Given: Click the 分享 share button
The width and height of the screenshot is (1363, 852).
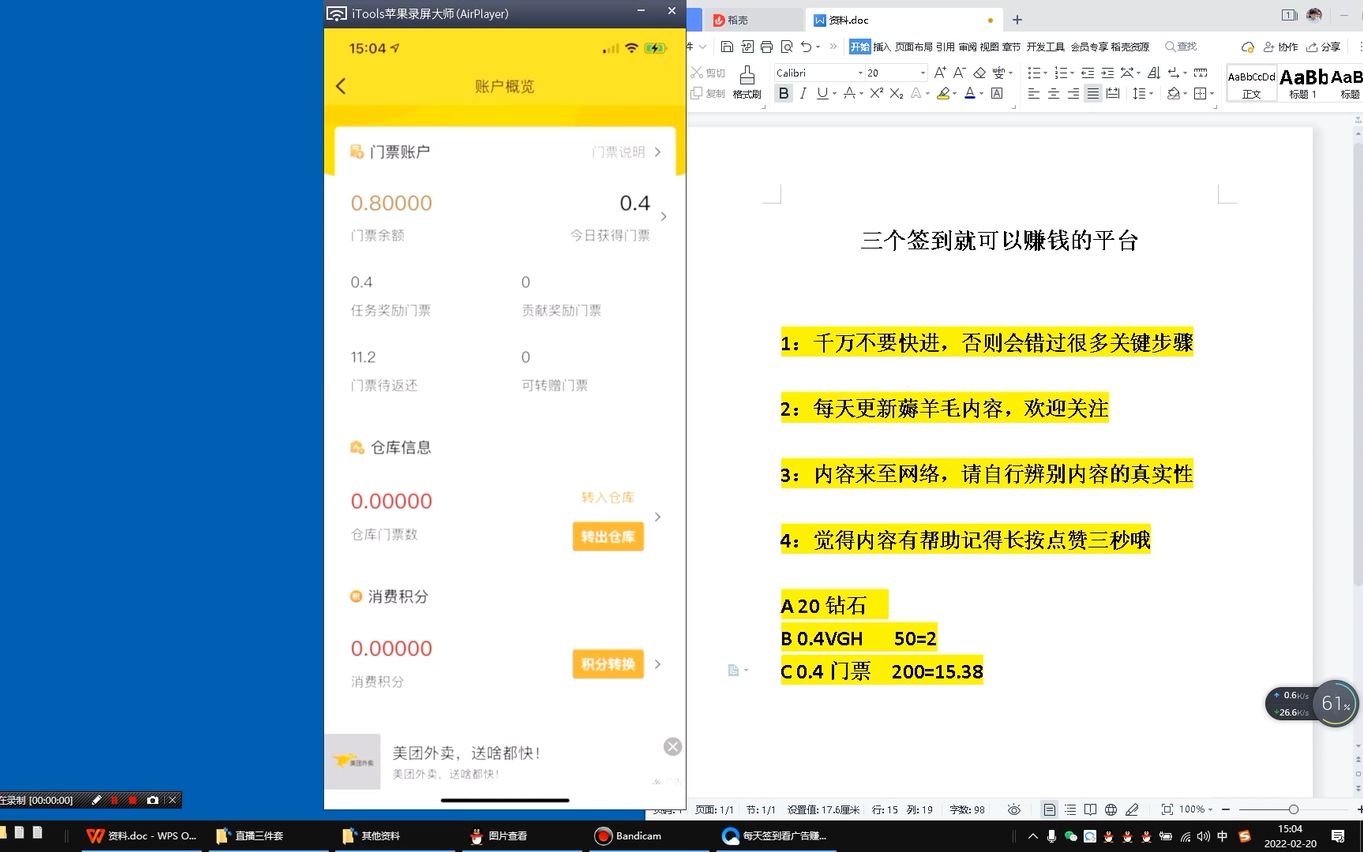Looking at the screenshot, I should pos(1323,46).
